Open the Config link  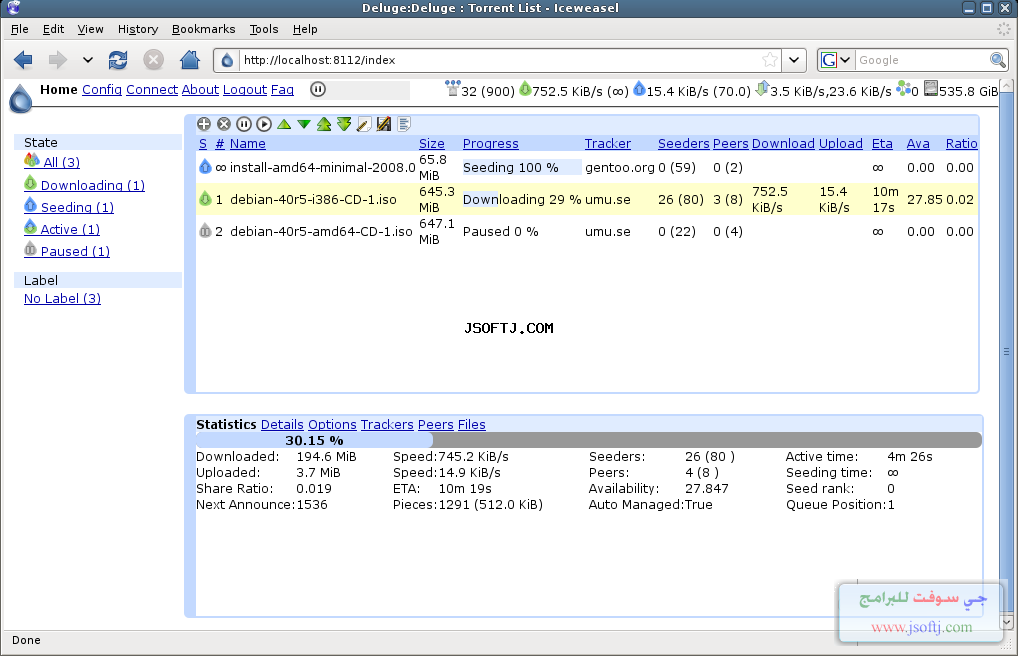click(x=102, y=90)
